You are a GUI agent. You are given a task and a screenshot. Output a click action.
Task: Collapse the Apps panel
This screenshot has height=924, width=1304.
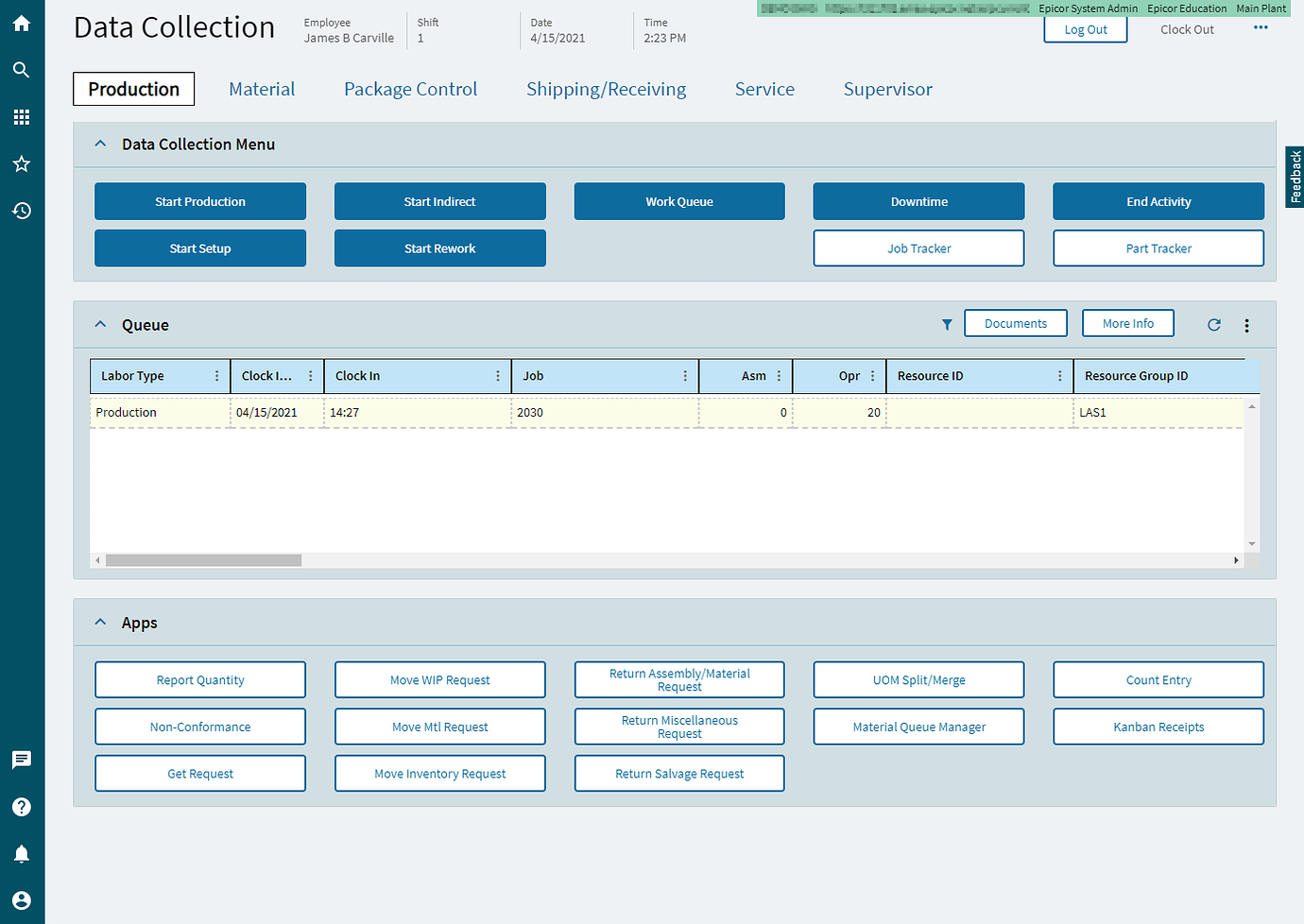click(100, 622)
